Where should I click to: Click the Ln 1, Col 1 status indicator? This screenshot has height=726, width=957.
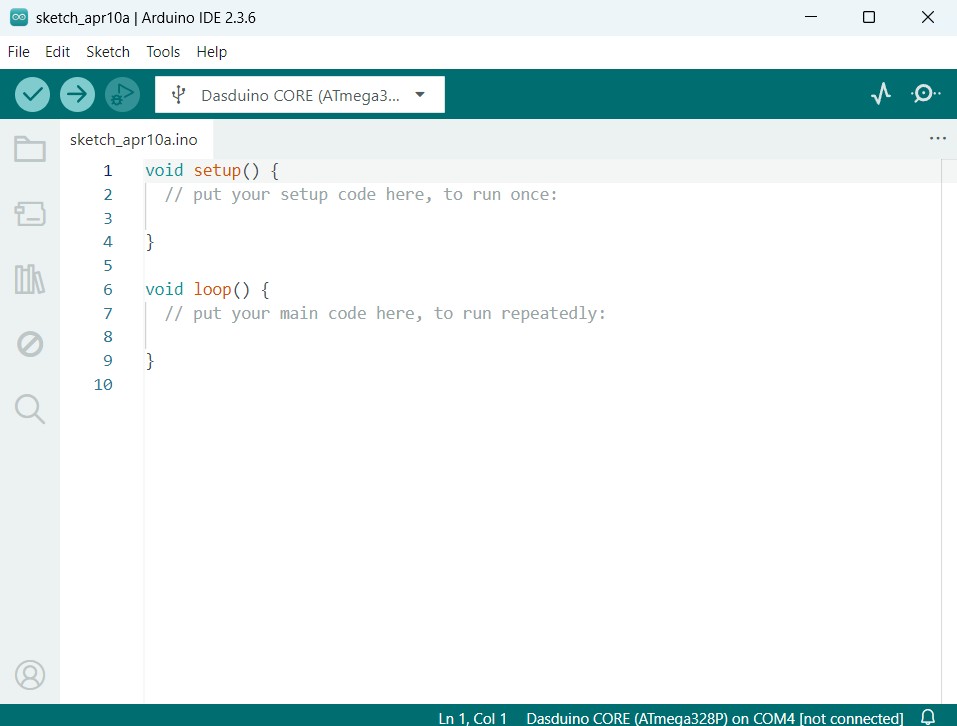pos(473,718)
